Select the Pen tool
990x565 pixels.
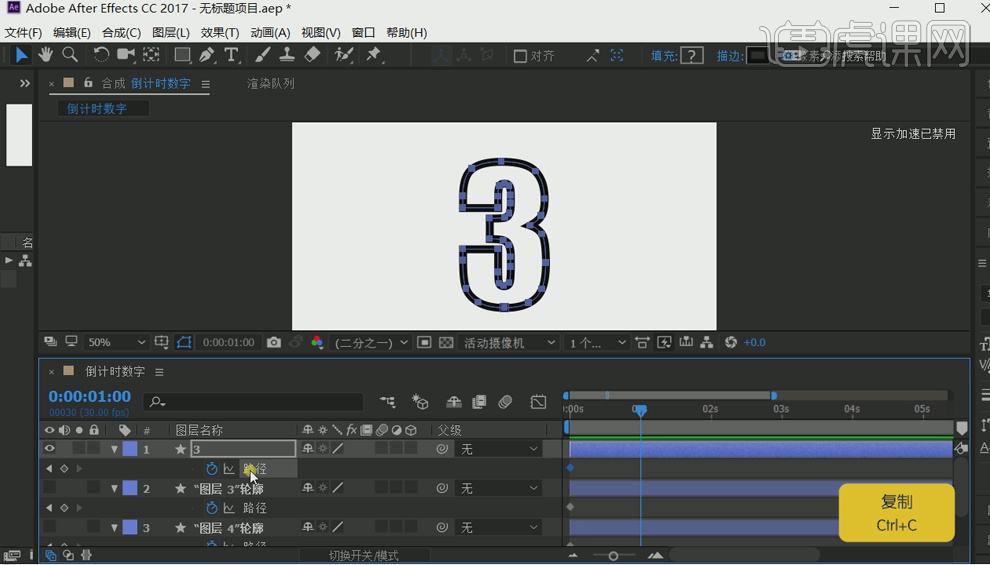pos(207,55)
